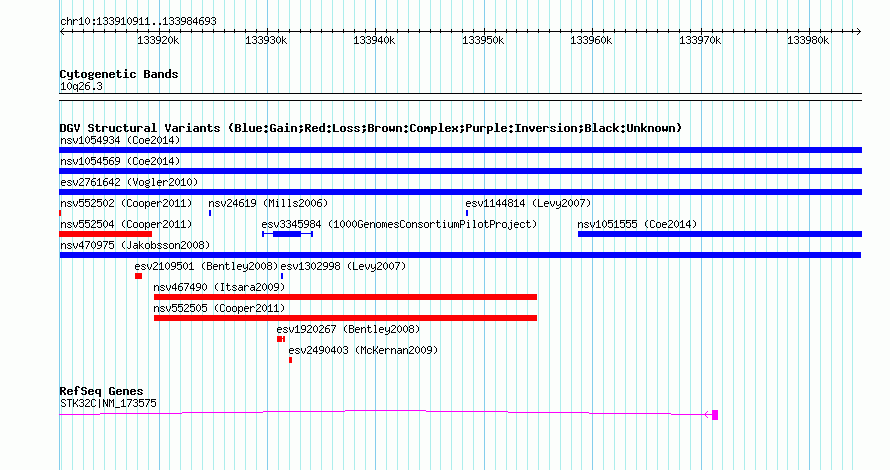This screenshot has height=470, width=890.
Task: Click the esv2109501 (Bentley2008) red marker
Action: (138, 276)
